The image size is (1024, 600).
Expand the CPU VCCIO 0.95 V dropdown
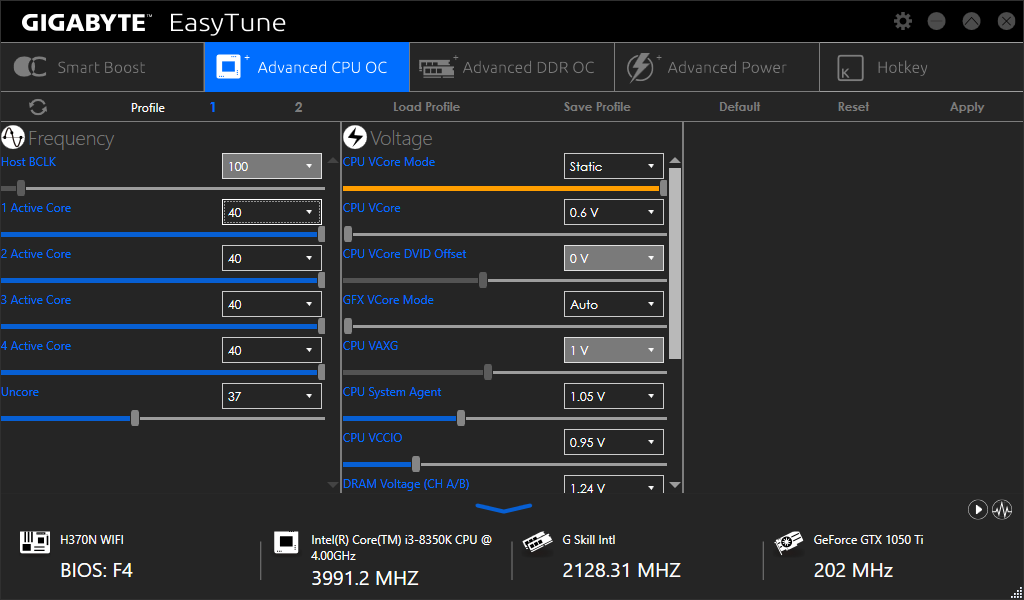point(614,443)
